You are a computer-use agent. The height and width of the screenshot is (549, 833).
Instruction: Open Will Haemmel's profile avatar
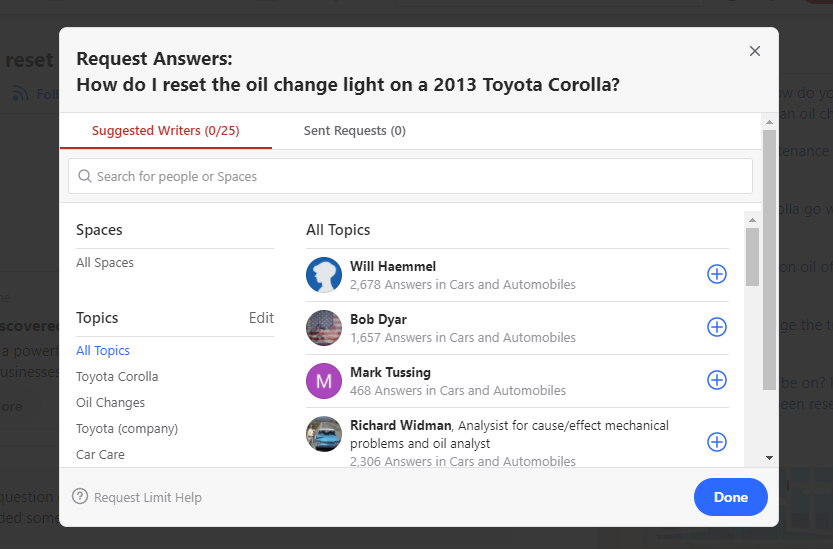(324, 275)
